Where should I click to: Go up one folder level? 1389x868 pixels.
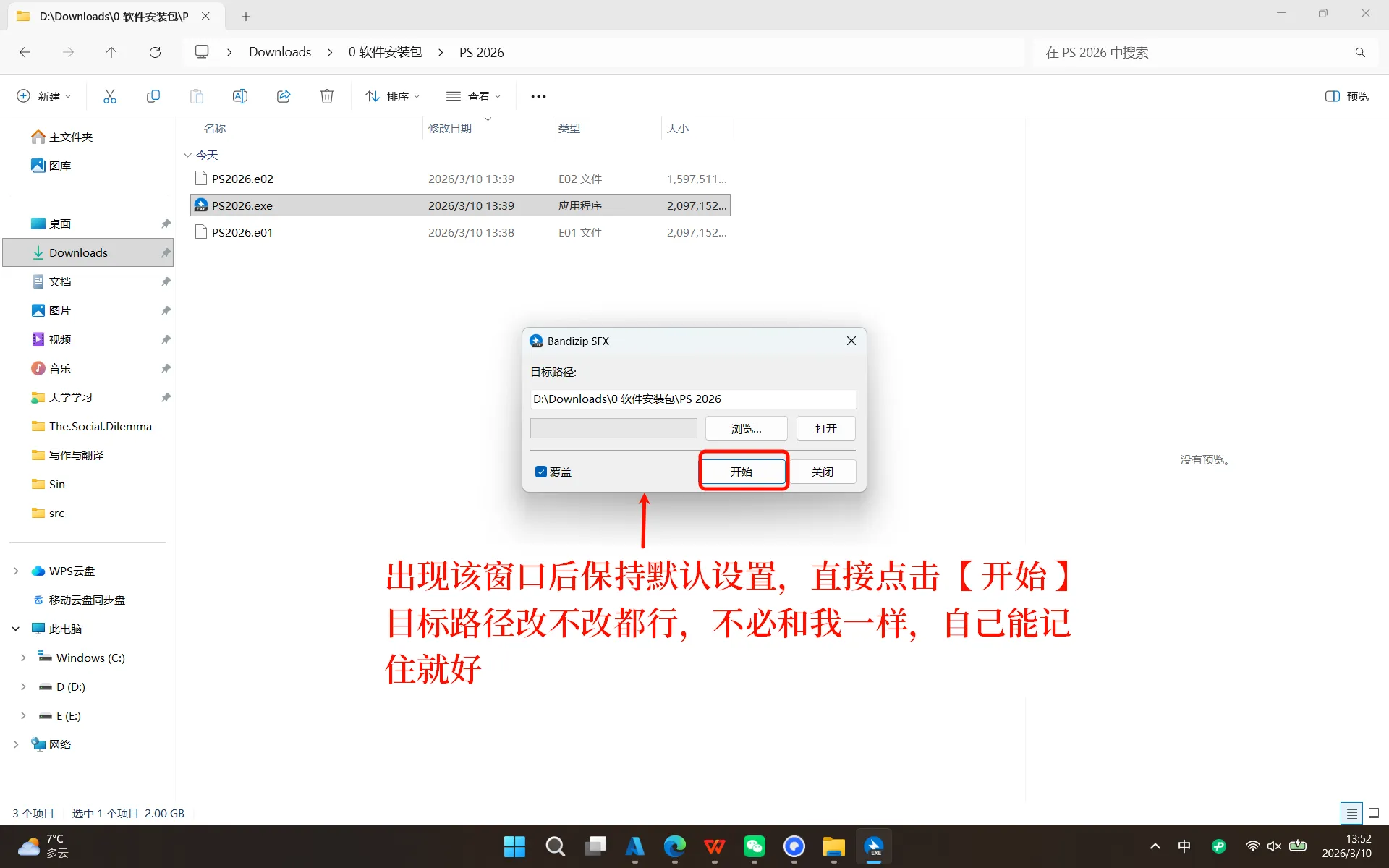[111, 52]
